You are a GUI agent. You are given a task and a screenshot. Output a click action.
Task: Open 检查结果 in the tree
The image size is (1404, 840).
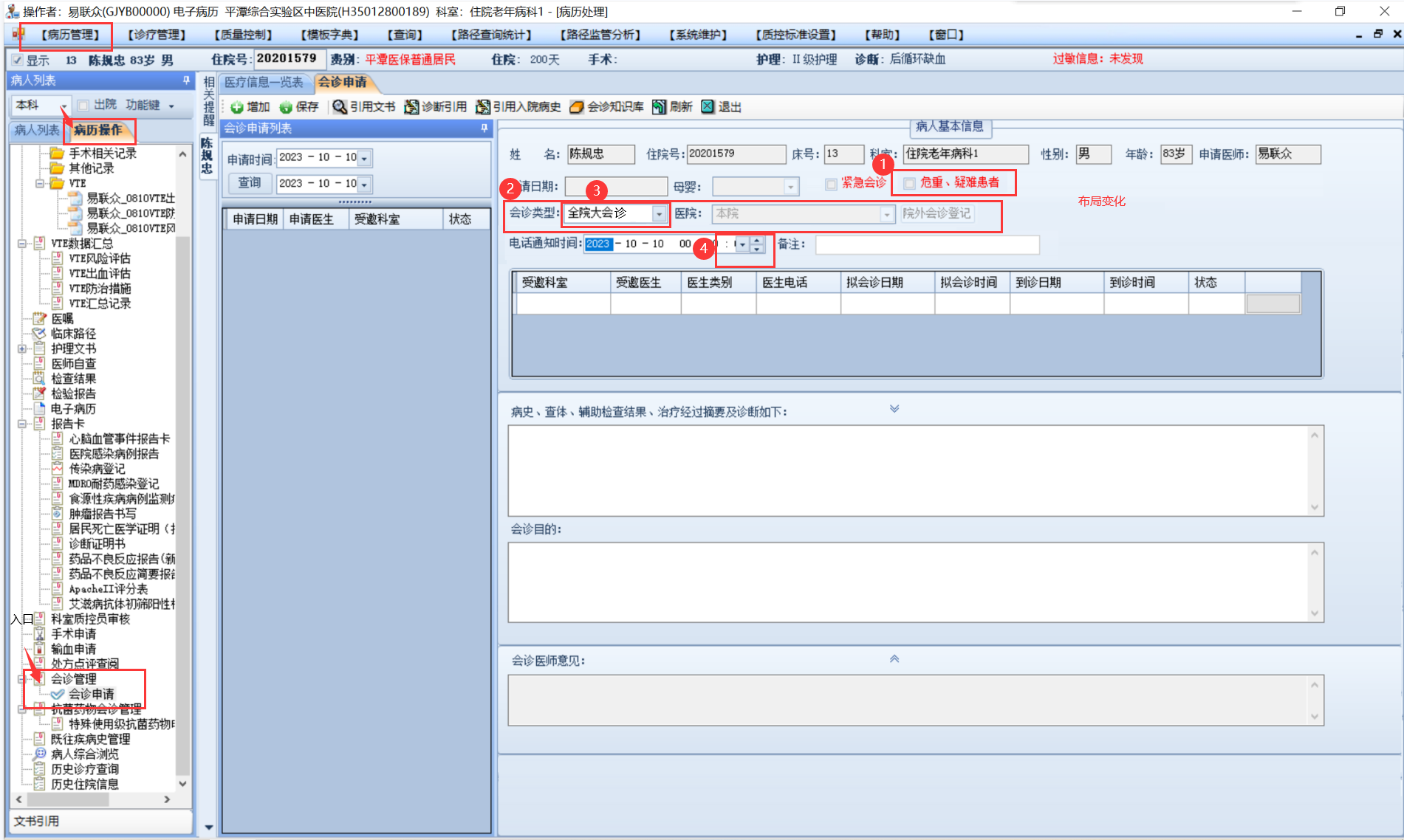tap(73, 379)
